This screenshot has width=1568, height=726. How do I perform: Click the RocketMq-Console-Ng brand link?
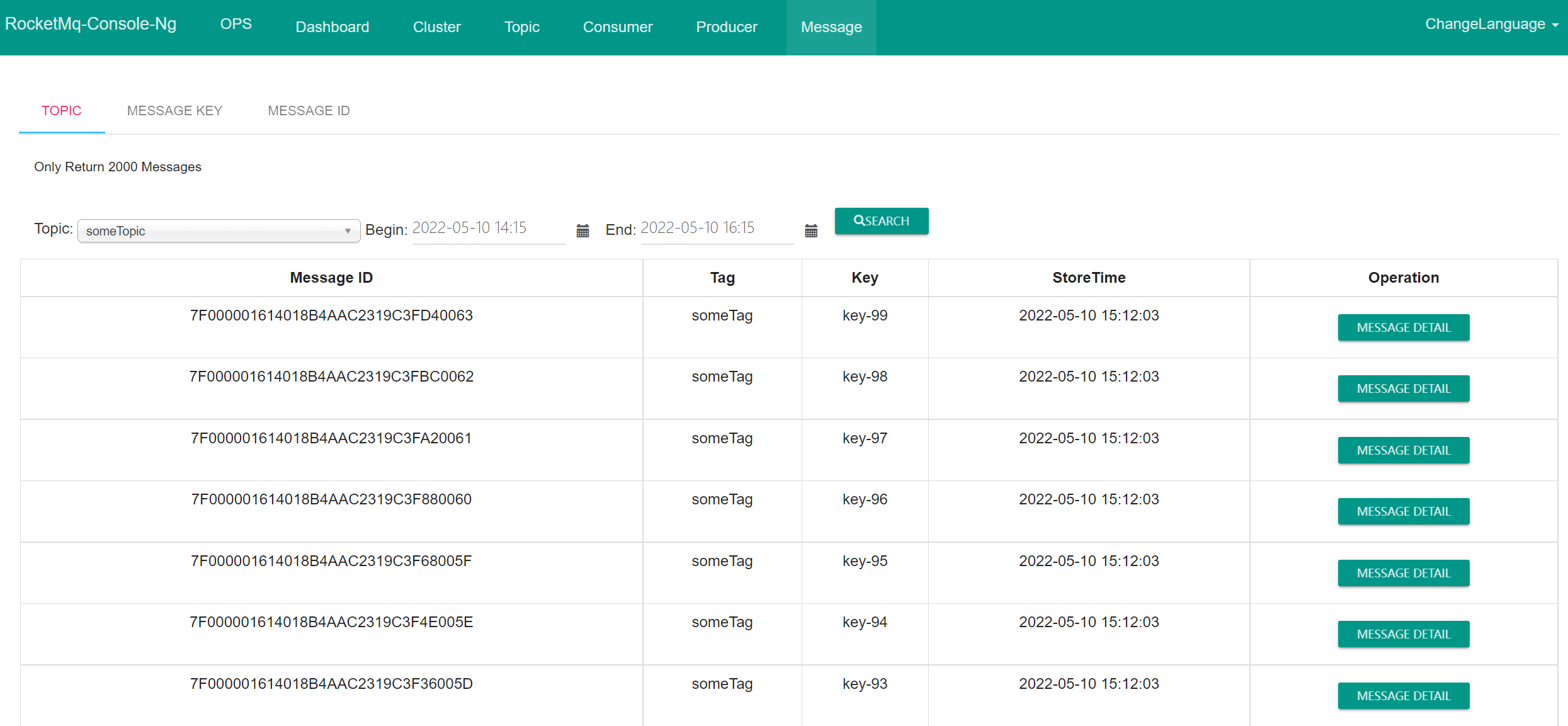click(x=91, y=24)
